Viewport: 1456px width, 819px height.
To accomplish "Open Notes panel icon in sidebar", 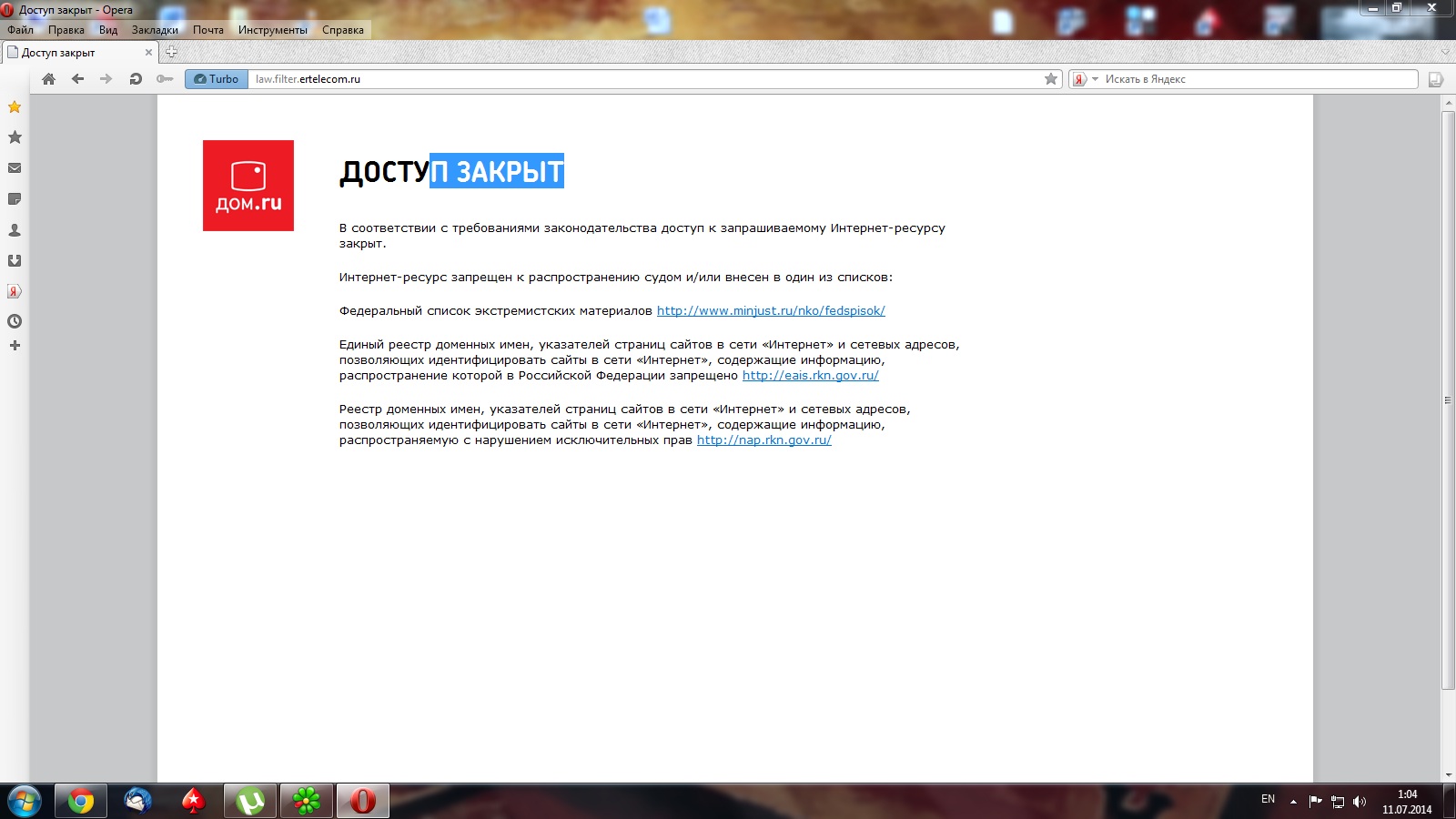I will point(15,199).
